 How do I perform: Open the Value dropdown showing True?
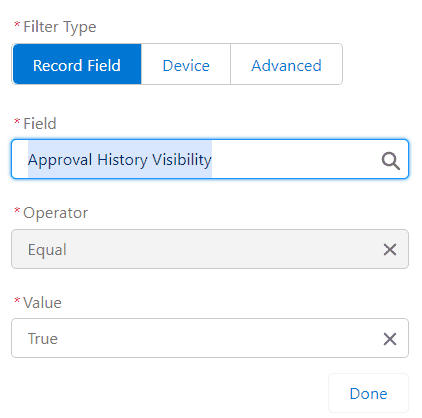tap(210, 338)
